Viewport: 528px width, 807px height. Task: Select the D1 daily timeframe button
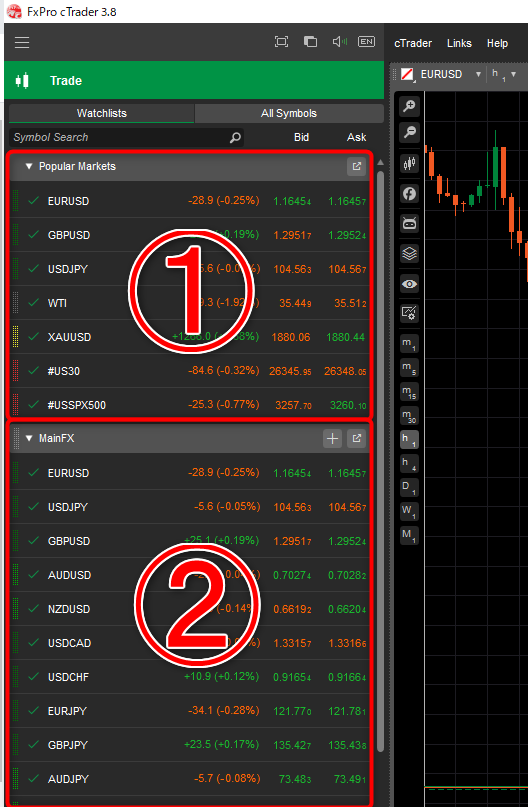click(x=410, y=486)
